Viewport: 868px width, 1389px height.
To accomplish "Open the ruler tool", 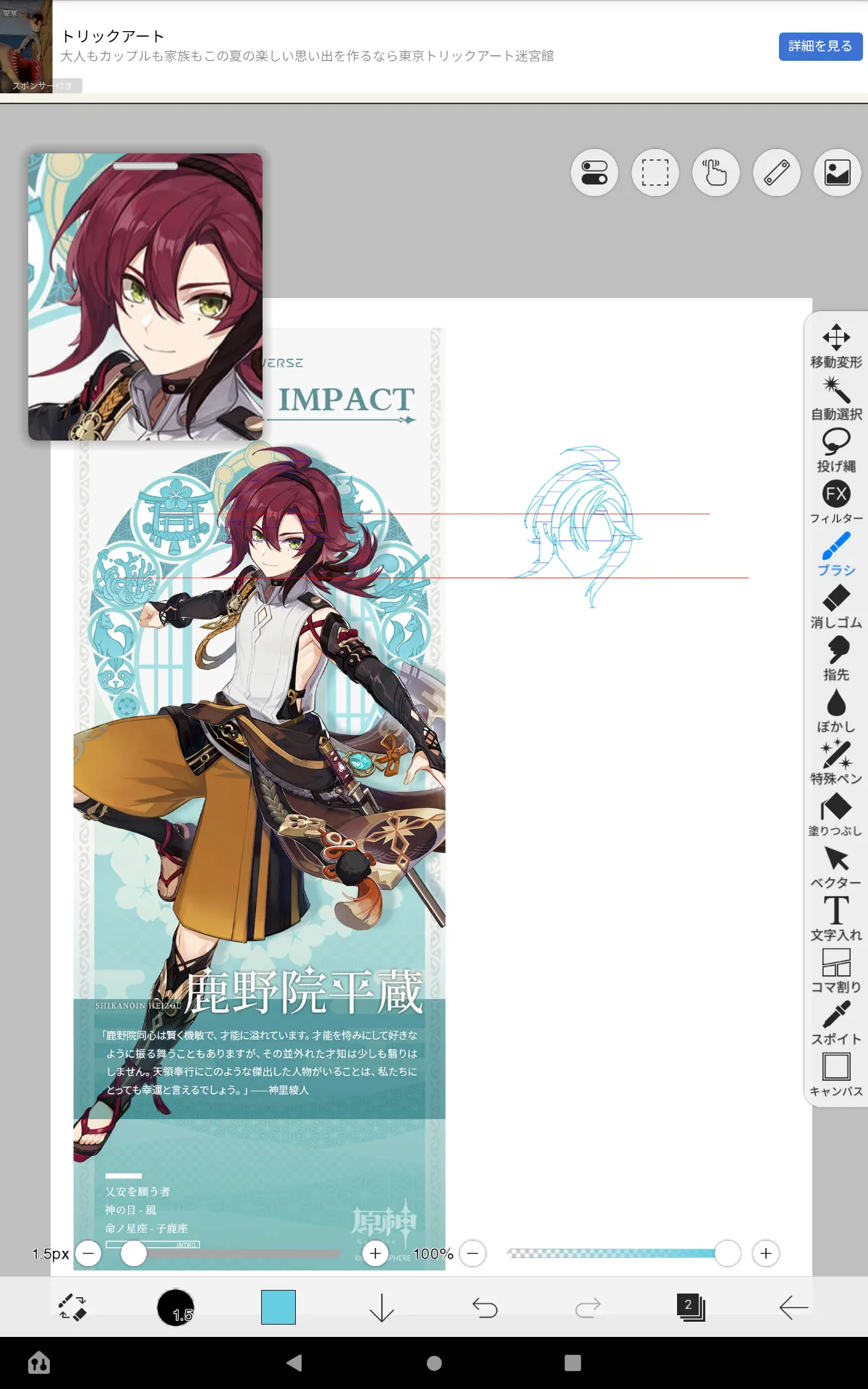I will 777,173.
